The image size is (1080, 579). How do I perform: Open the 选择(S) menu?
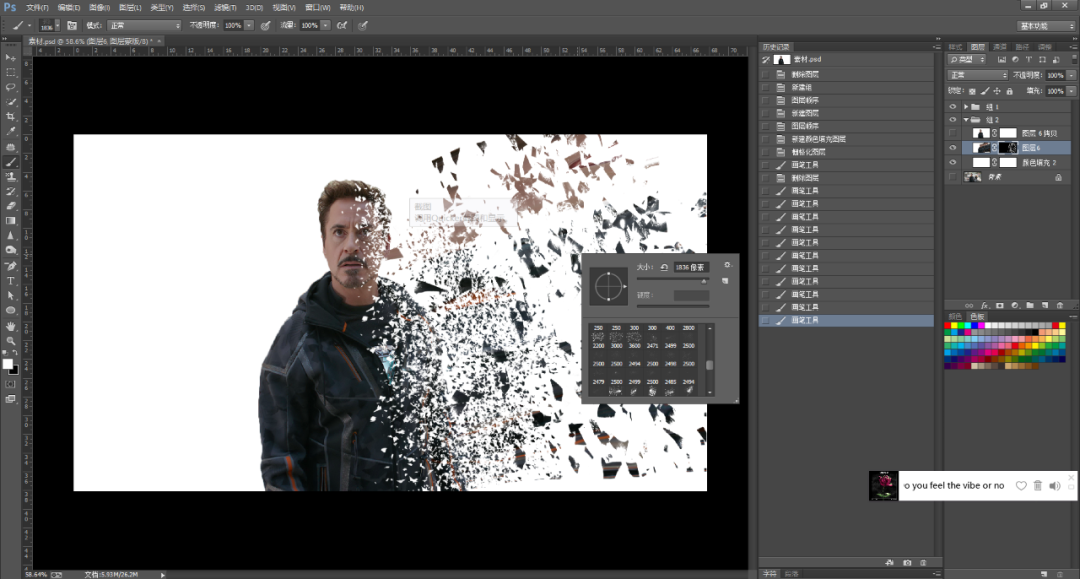click(194, 8)
